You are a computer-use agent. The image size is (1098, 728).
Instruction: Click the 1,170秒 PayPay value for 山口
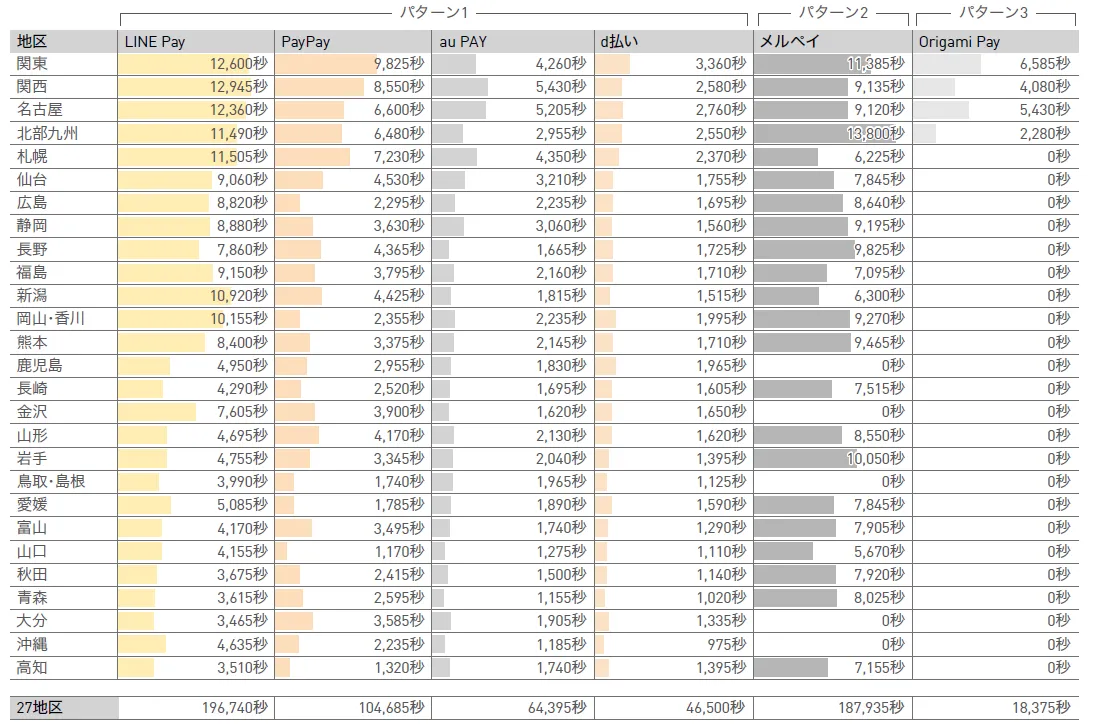[399, 552]
